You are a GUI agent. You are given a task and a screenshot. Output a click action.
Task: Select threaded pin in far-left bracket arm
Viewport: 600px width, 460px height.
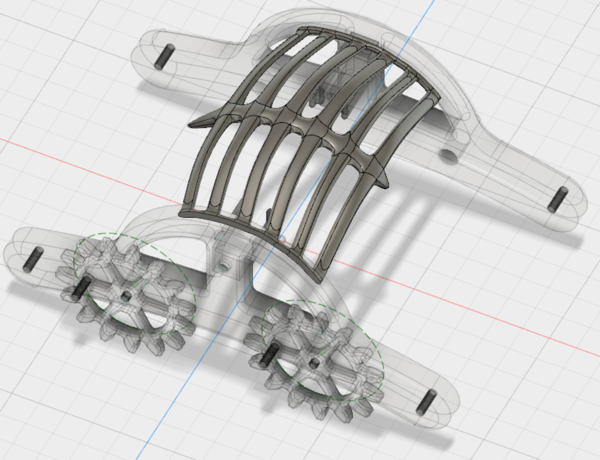coord(33,260)
